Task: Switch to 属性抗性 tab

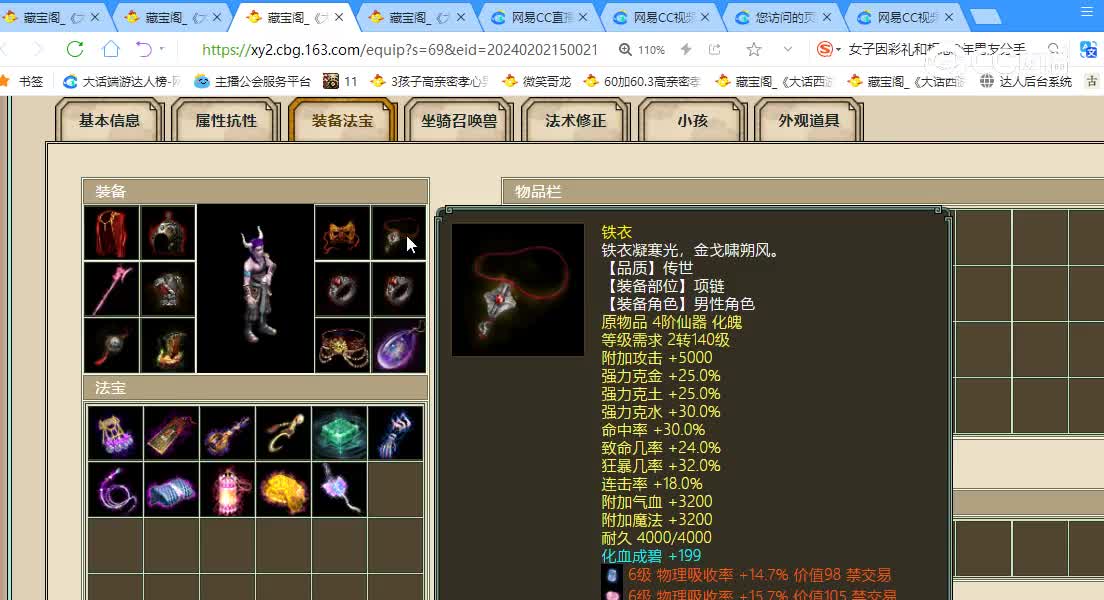Action: pos(226,120)
